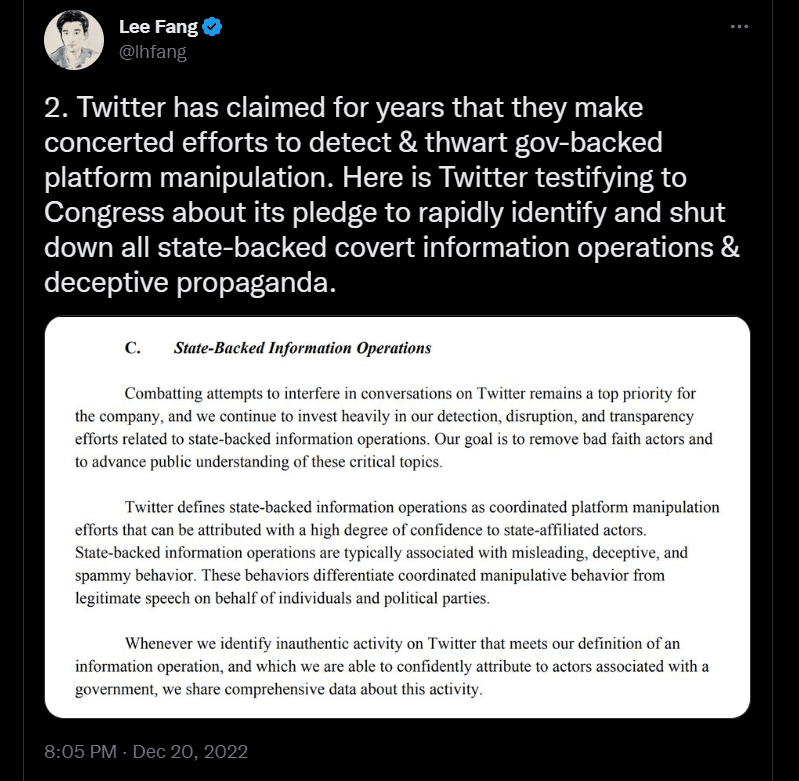
Task: Click the paragraph starting "Combatting attempts"
Action: (397, 427)
